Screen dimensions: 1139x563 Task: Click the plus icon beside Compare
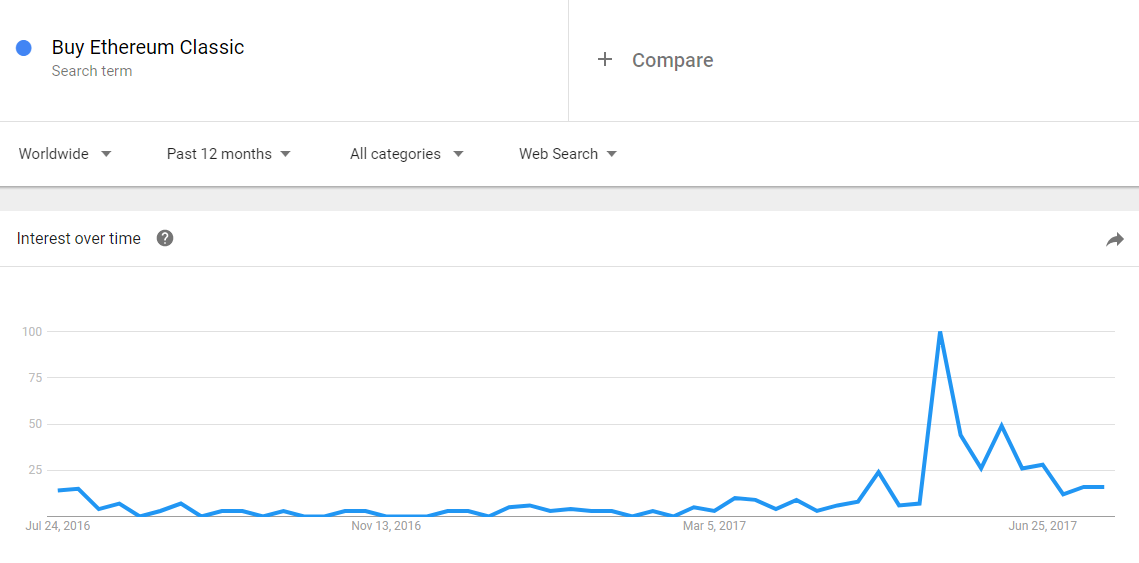(604, 60)
